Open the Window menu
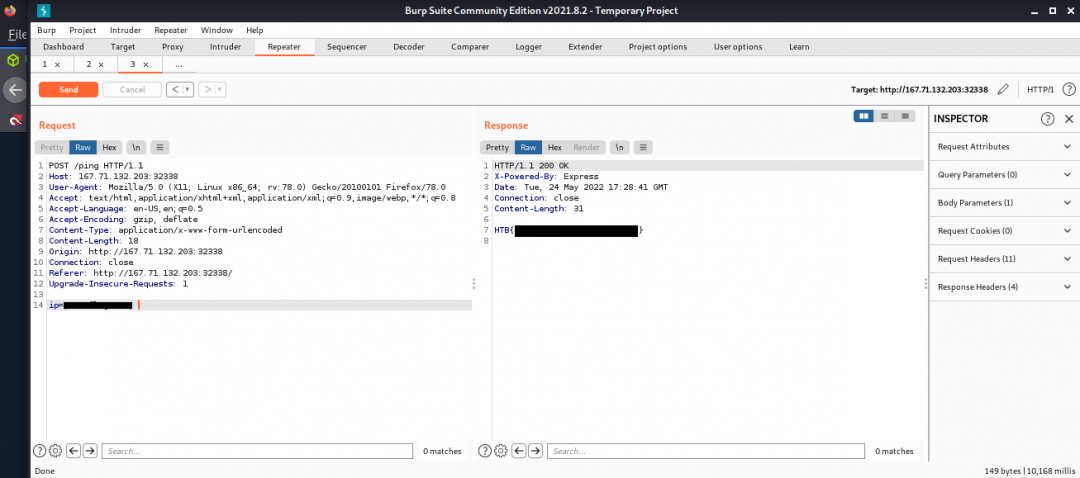Viewport: 1080px width, 478px height. point(216,30)
